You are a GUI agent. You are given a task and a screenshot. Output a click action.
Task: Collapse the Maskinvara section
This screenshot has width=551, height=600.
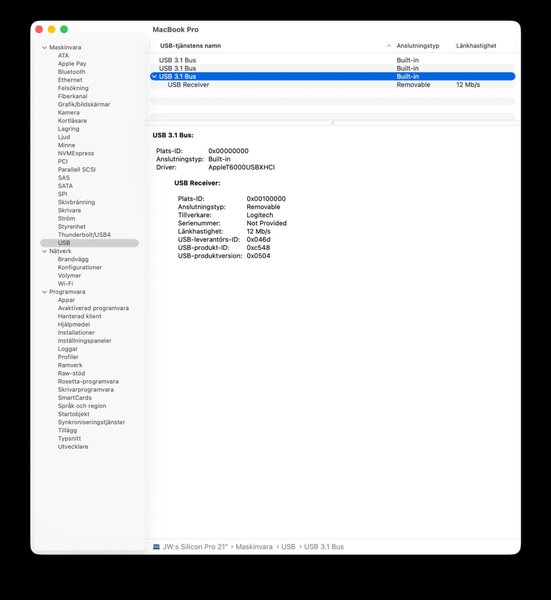click(x=44, y=47)
